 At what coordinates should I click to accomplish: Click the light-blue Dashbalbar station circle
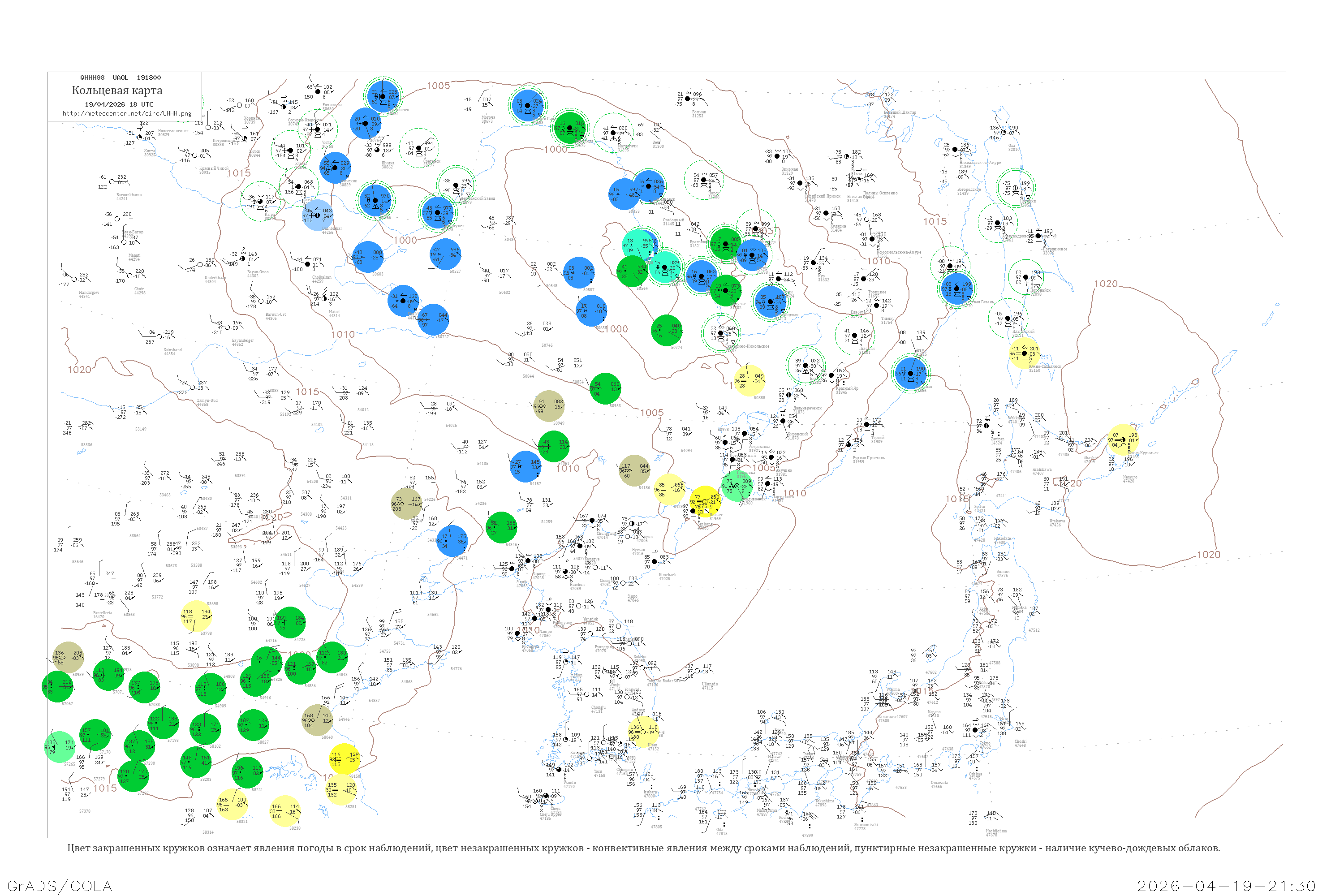click(318, 215)
